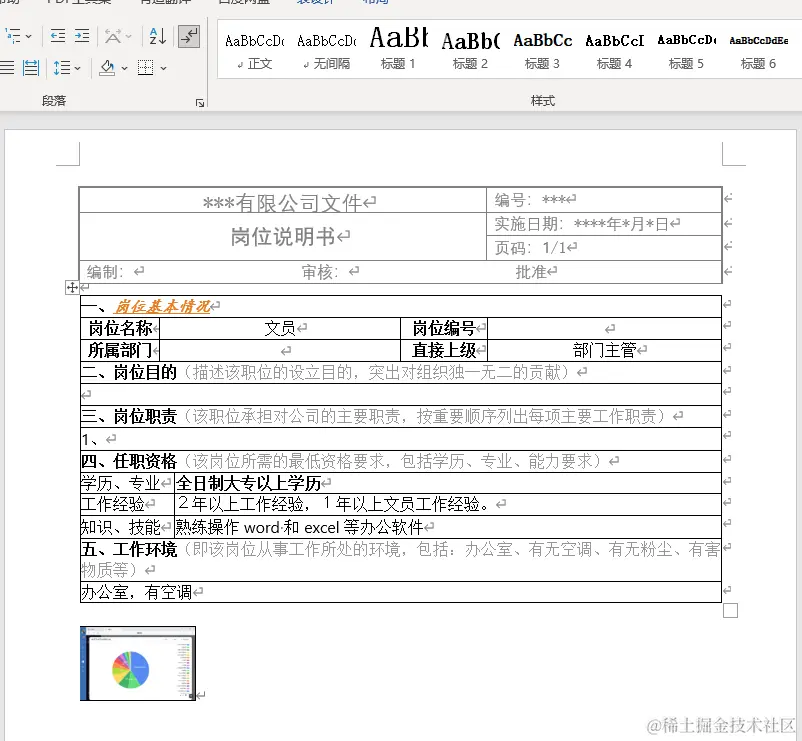Click the 文员 table cell
The height and width of the screenshot is (741, 802).
tap(280, 328)
